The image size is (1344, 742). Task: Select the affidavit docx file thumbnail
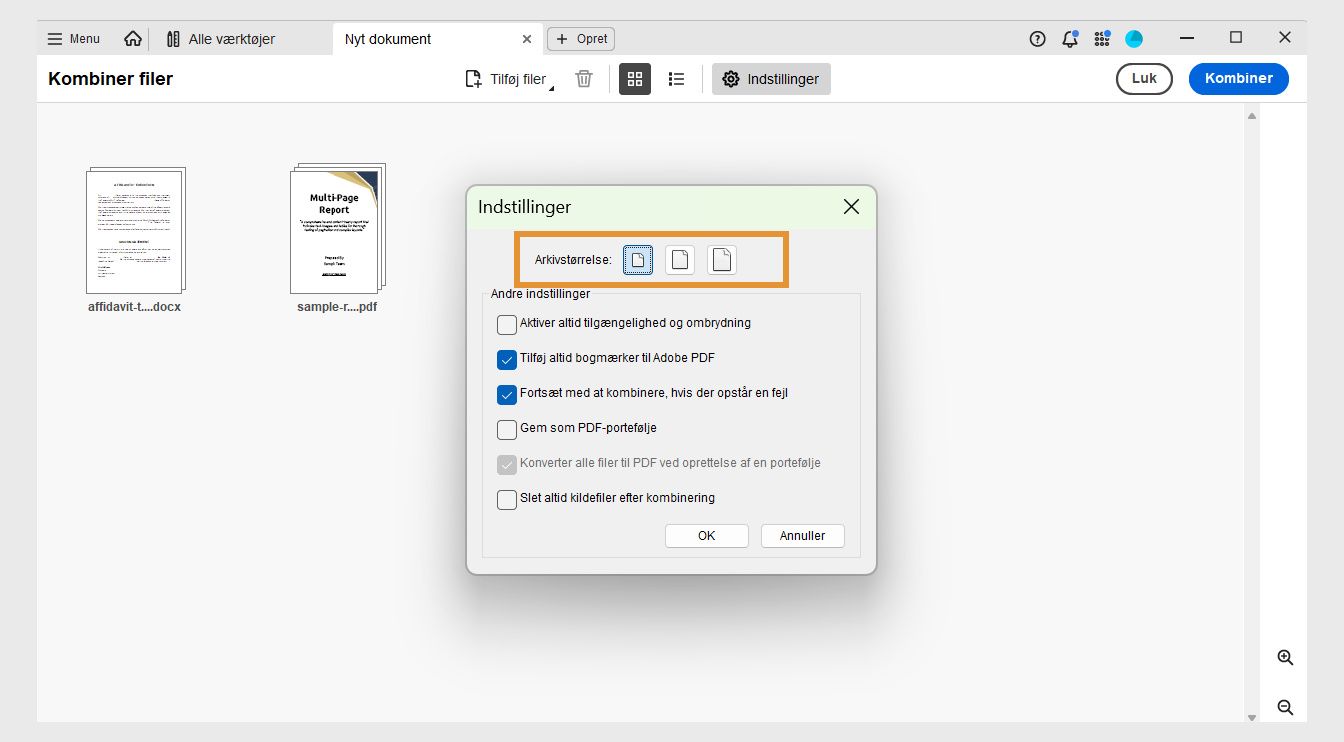[x=135, y=230]
